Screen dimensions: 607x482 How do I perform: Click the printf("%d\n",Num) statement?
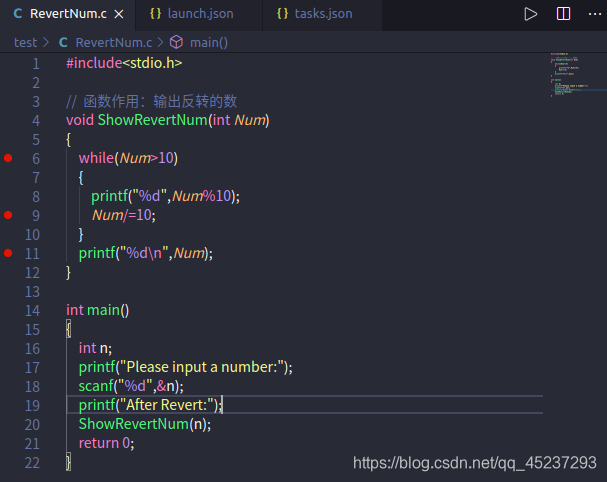[x=146, y=253]
